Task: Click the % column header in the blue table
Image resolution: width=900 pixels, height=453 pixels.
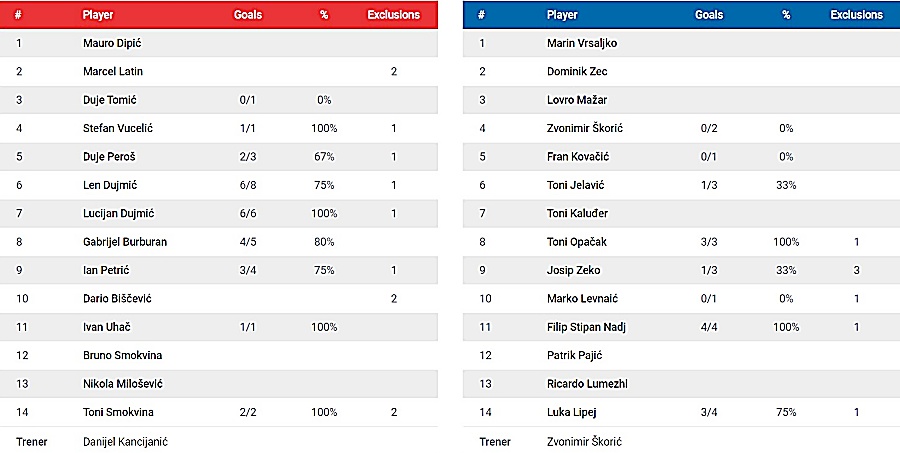Action: click(x=786, y=15)
